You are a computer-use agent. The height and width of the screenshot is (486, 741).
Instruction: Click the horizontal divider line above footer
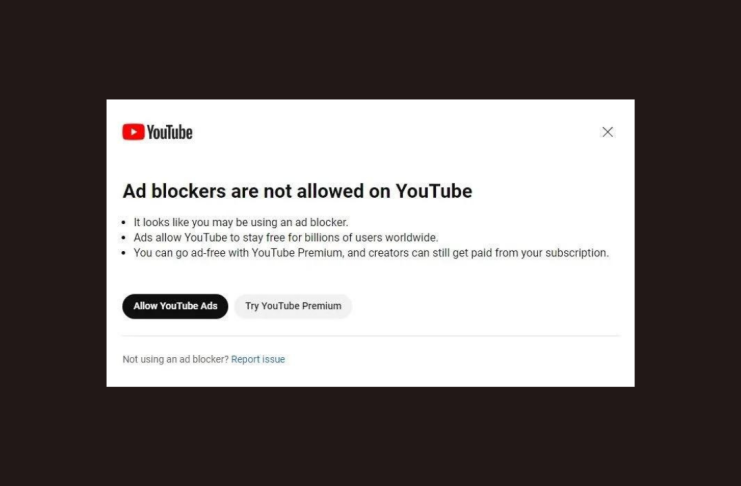(371, 336)
